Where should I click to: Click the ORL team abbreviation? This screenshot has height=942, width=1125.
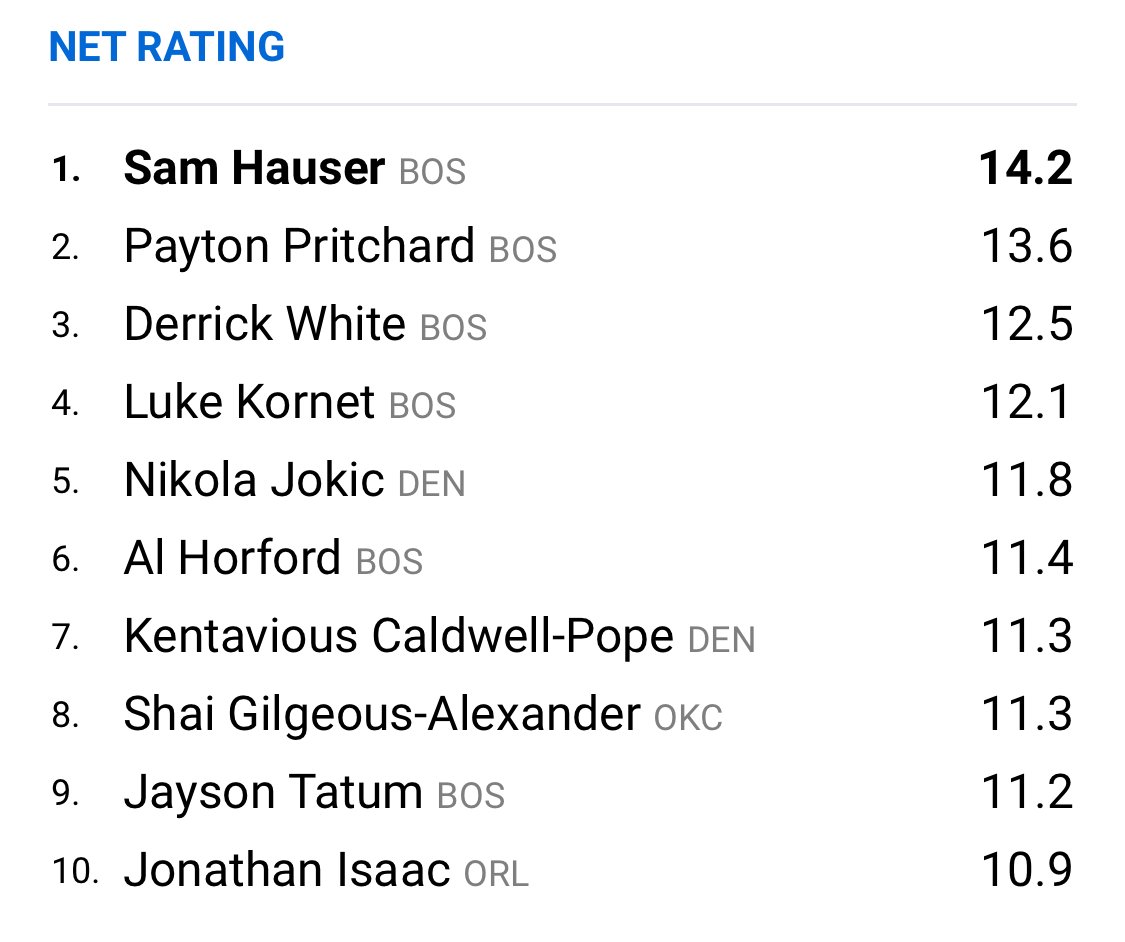tap(496, 875)
